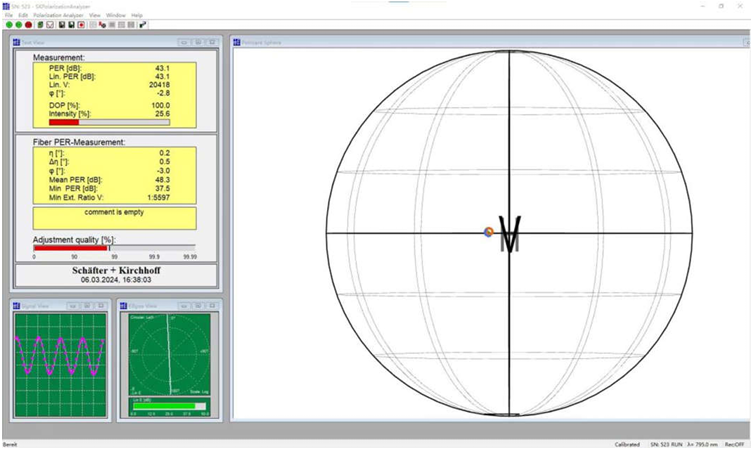
Task: Click the polarization state point on sphere
Action: [488, 232]
